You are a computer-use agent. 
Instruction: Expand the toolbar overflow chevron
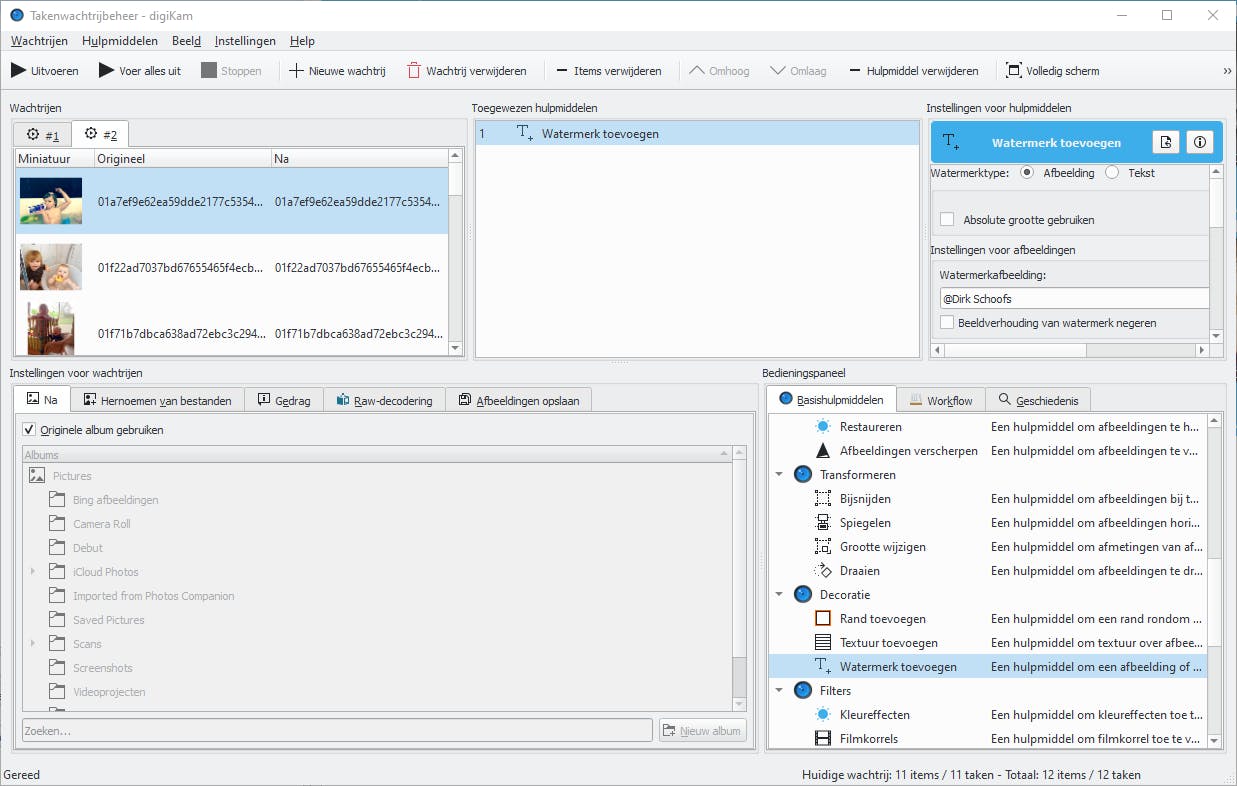[1227, 71]
